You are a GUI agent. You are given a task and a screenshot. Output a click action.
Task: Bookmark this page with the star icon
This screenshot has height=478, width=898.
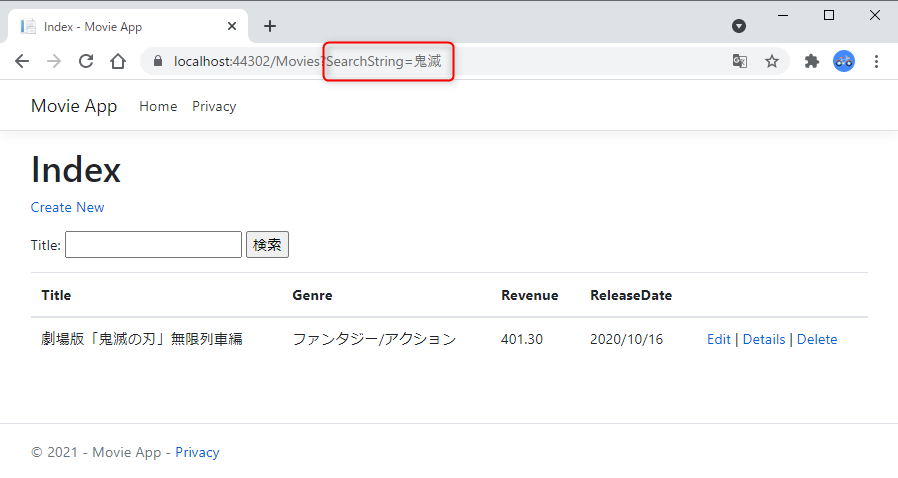point(772,61)
